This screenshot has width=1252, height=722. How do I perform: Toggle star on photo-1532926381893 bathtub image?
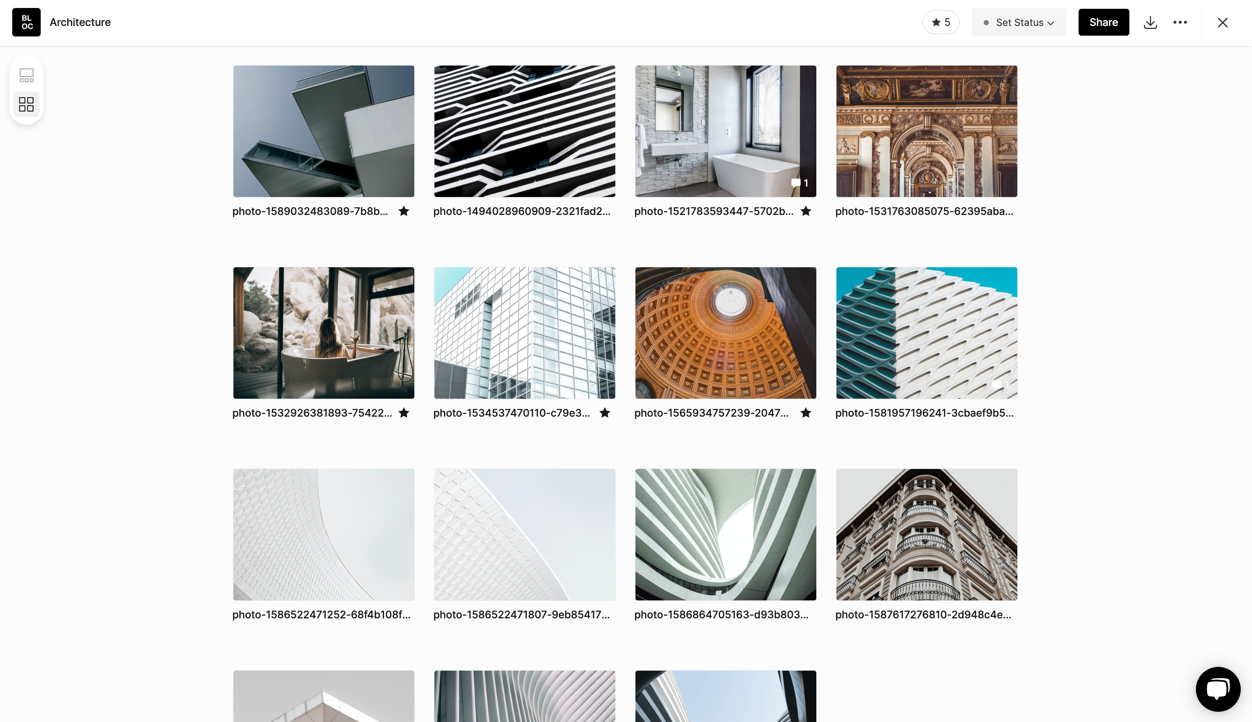404,413
